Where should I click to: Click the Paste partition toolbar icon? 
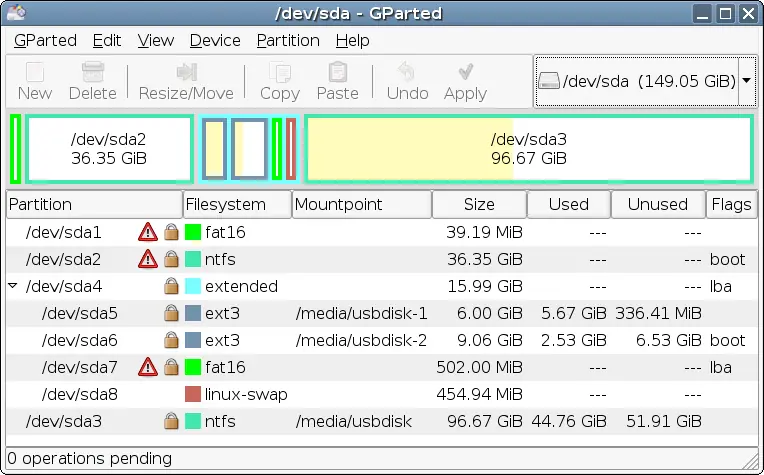click(338, 72)
